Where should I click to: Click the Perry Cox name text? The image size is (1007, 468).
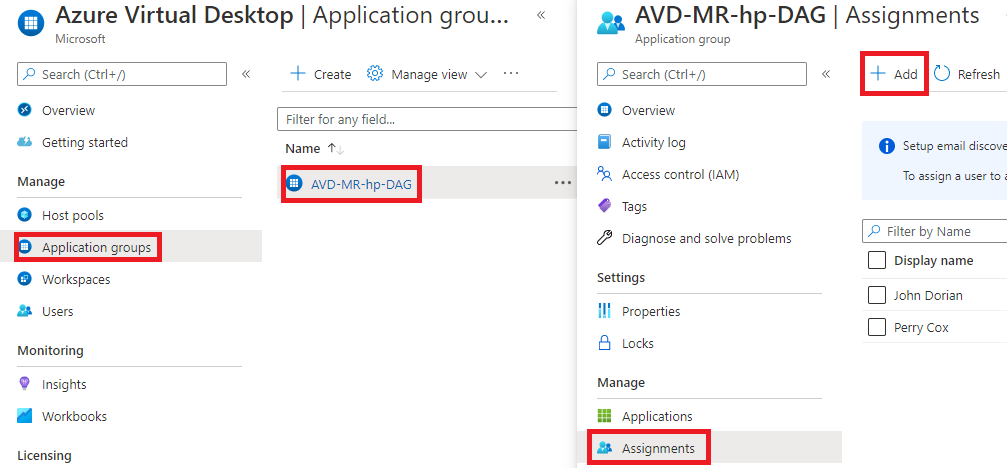point(921,328)
